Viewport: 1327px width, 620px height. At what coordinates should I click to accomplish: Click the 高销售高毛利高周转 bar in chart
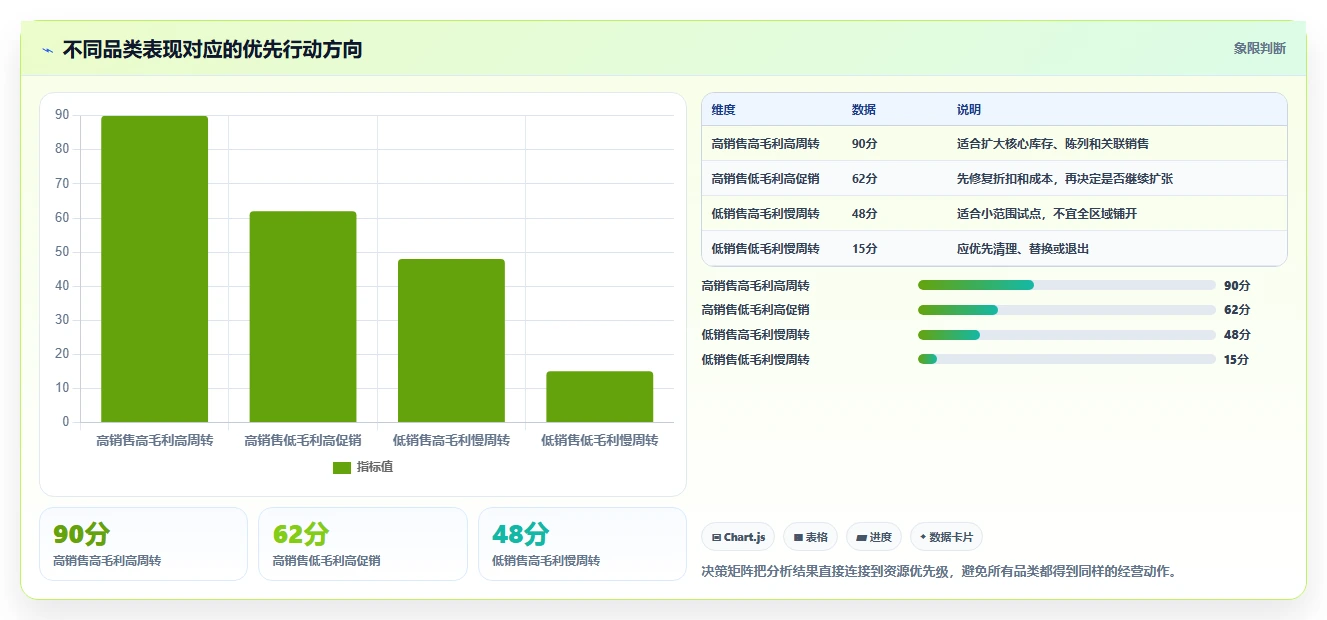coord(154,269)
